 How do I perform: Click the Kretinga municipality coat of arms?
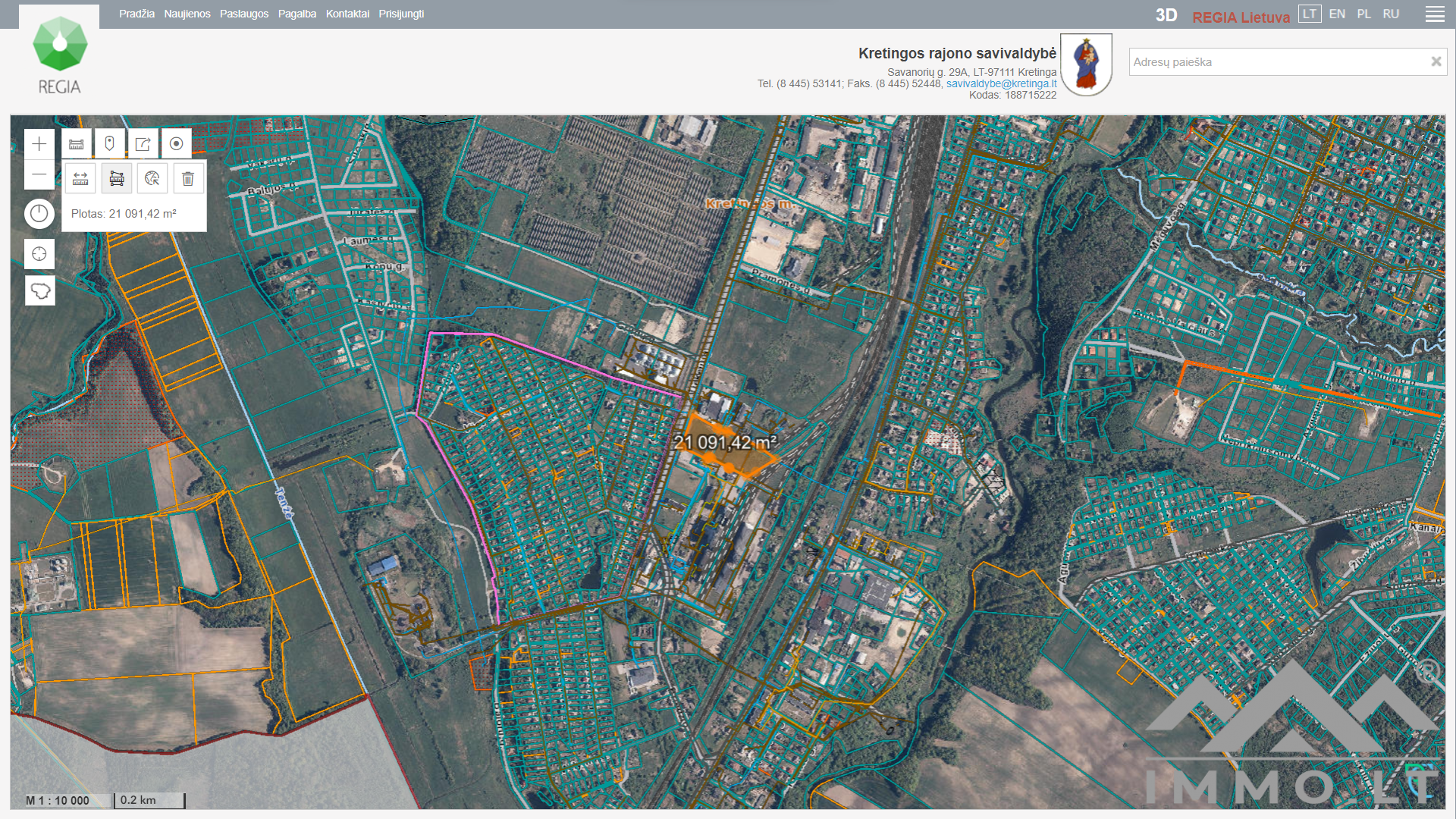click(x=1086, y=64)
